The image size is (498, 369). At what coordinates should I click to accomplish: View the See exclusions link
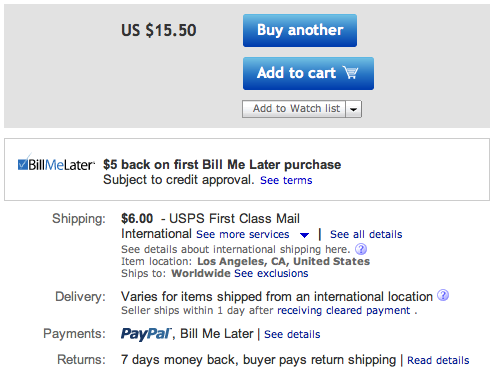tap(271, 273)
